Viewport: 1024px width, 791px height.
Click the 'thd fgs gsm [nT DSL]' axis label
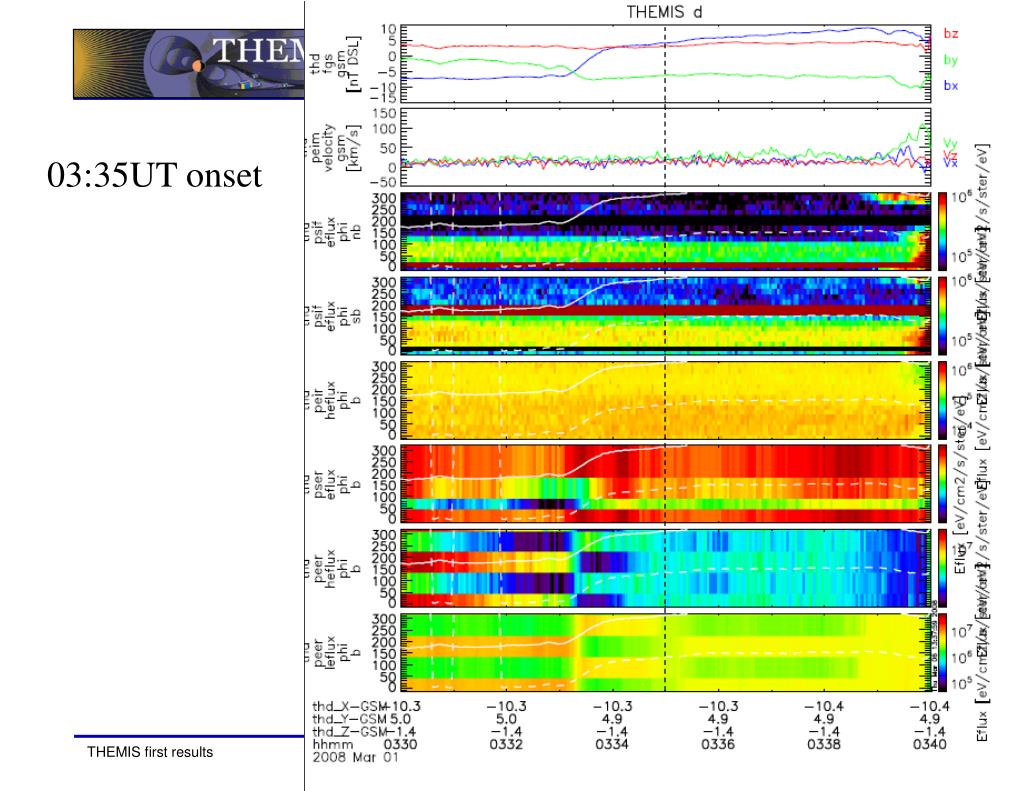(334, 63)
